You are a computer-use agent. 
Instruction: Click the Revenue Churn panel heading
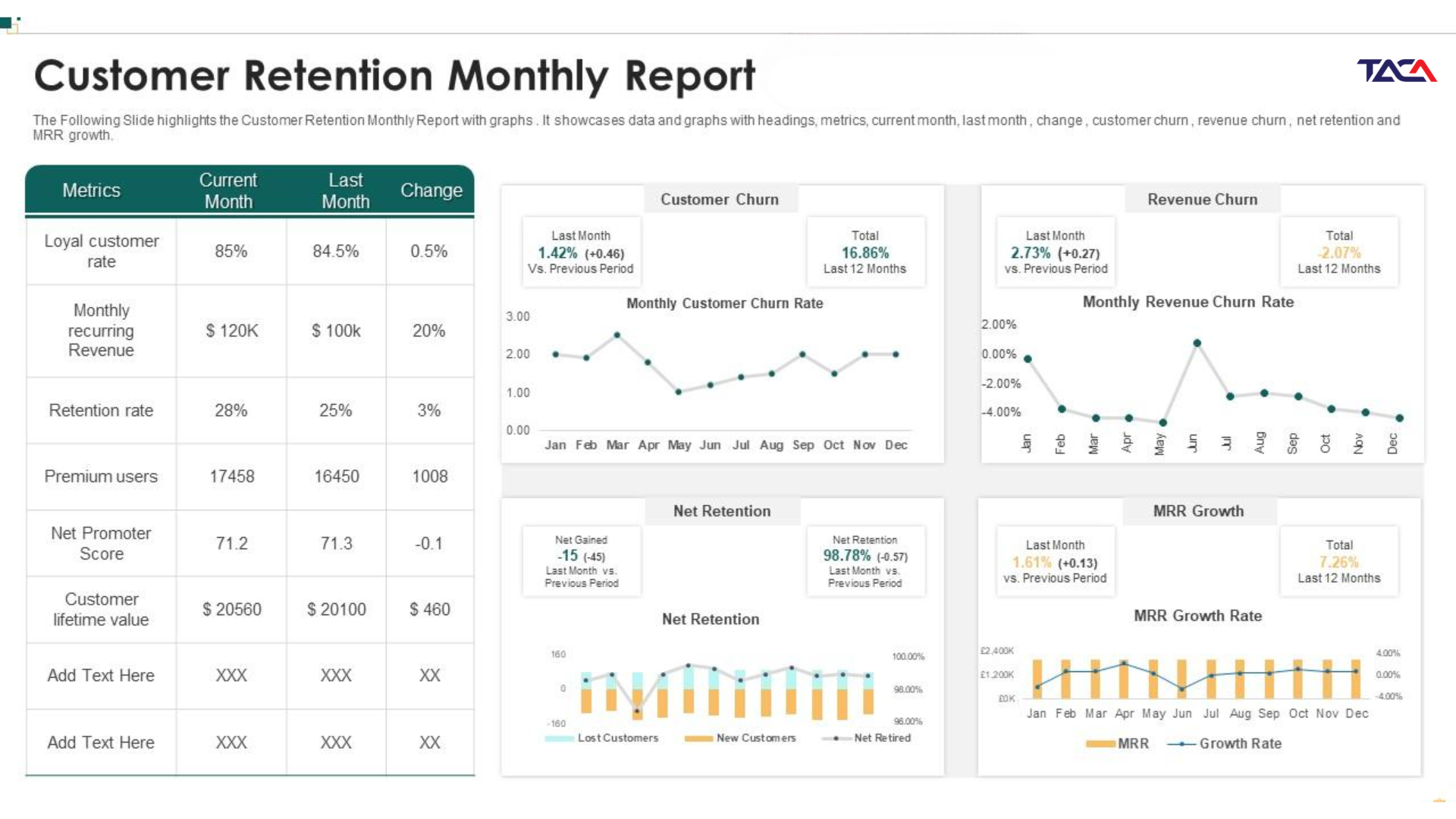1203,199
